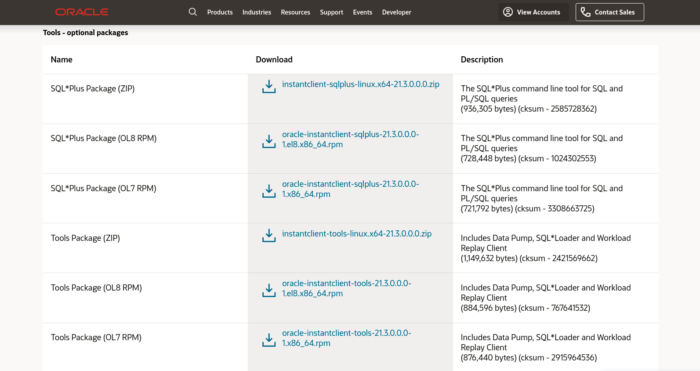Image resolution: width=700 pixels, height=371 pixels.
Task: Open the Events menu
Action: (x=362, y=13)
